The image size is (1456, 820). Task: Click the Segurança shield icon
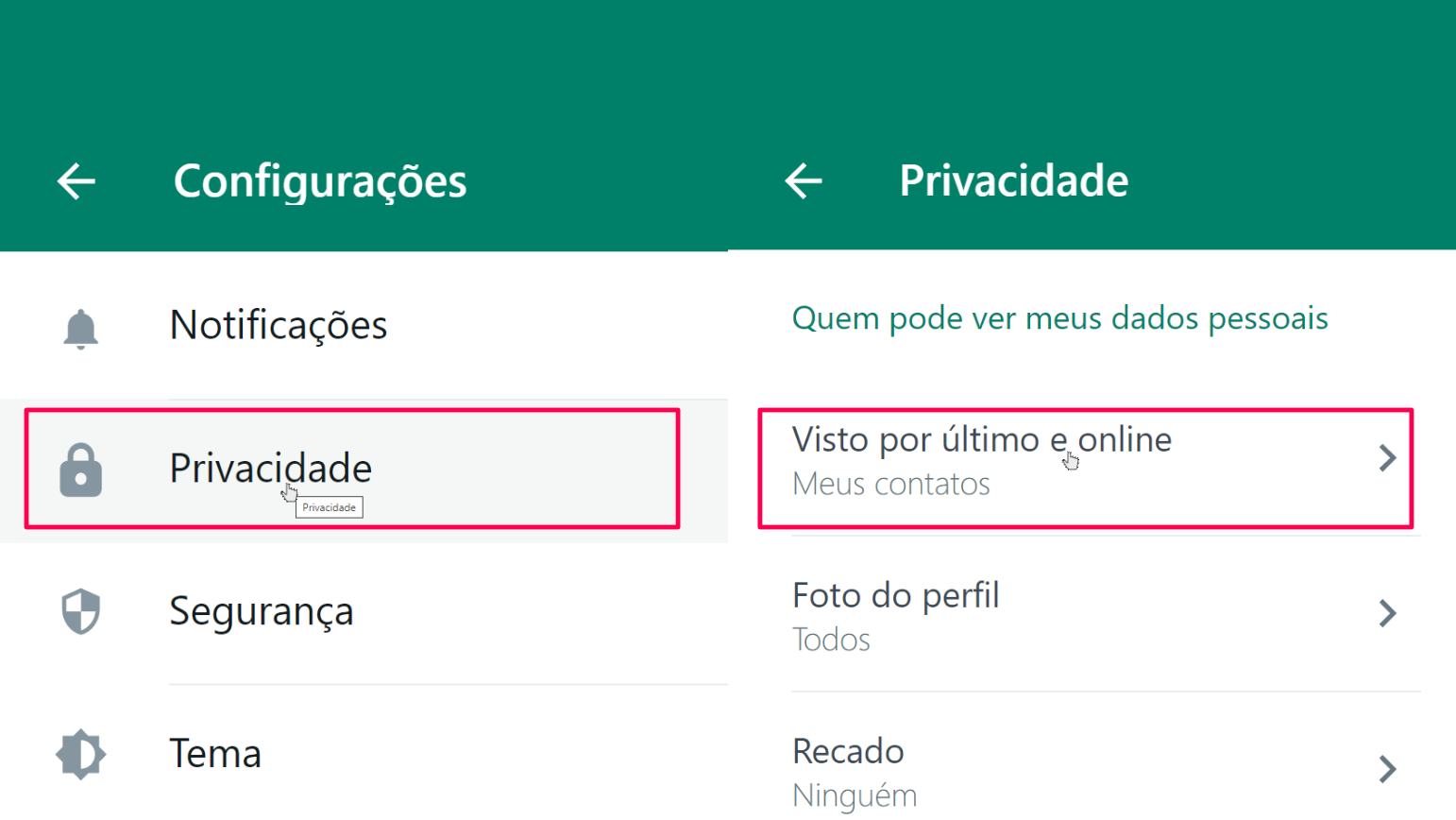[x=80, y=612]
